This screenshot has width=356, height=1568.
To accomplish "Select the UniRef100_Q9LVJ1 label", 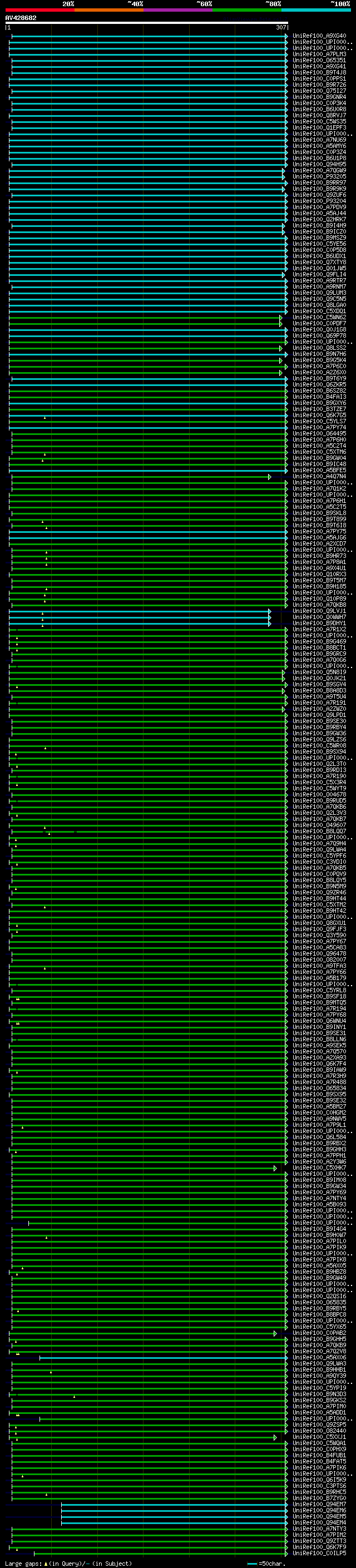I will point(319,611).
